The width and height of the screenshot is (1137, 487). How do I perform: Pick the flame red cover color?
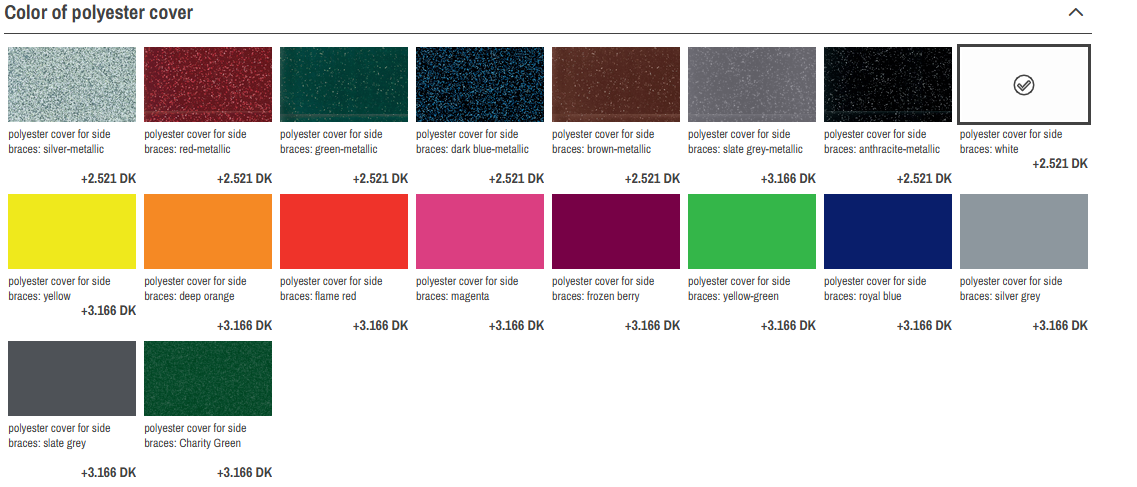(x=344, y=231)
